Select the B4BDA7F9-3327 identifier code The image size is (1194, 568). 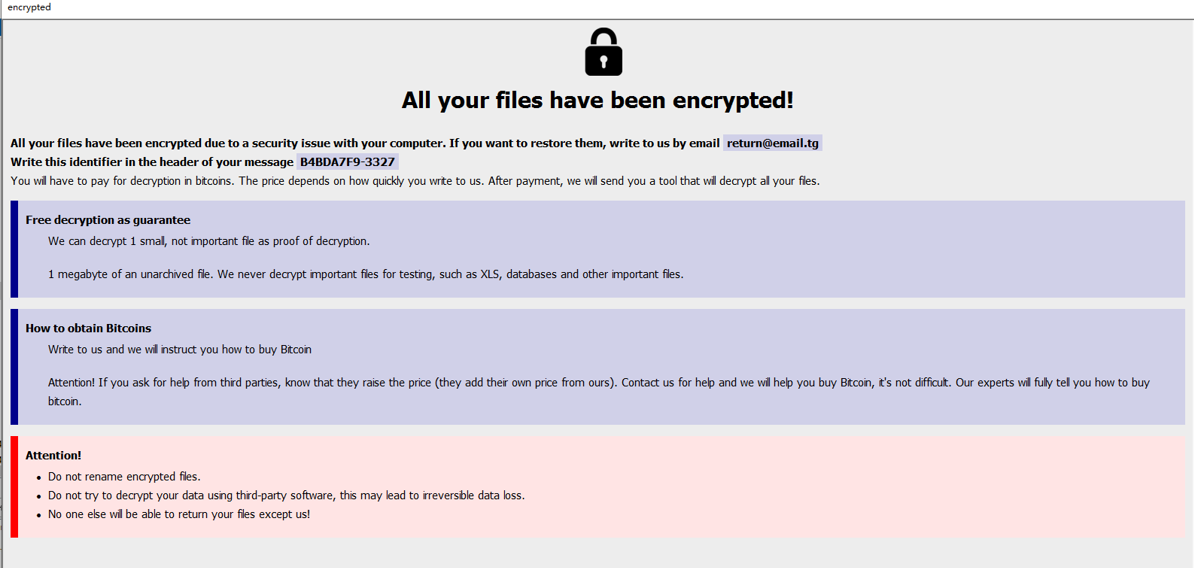(347, 162)
